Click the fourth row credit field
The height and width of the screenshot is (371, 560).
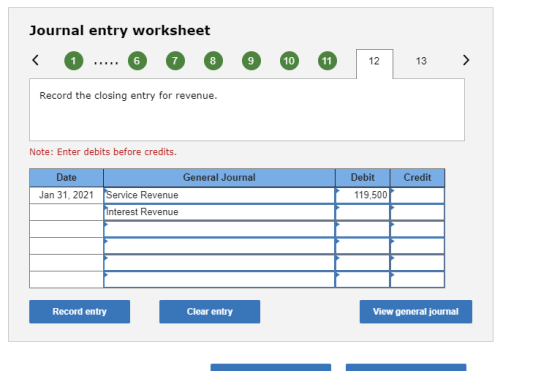click(x=418, y=246)
